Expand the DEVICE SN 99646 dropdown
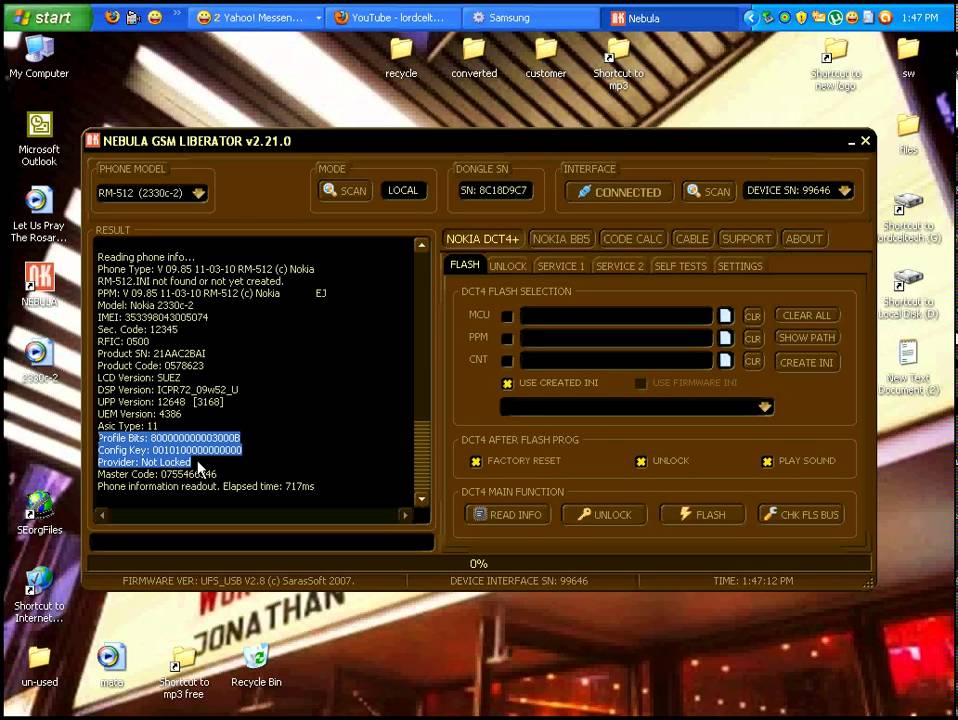The image size is (958, 720). point(845,191)
